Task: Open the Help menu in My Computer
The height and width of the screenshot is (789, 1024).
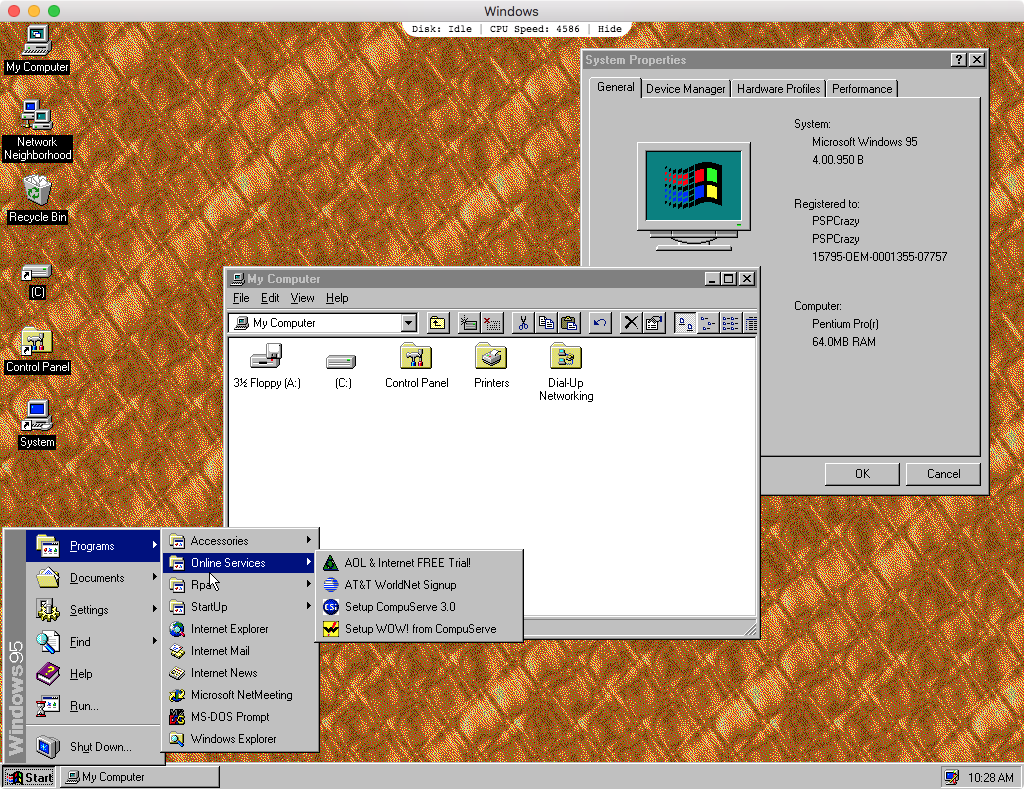Action: coord(337,298)
